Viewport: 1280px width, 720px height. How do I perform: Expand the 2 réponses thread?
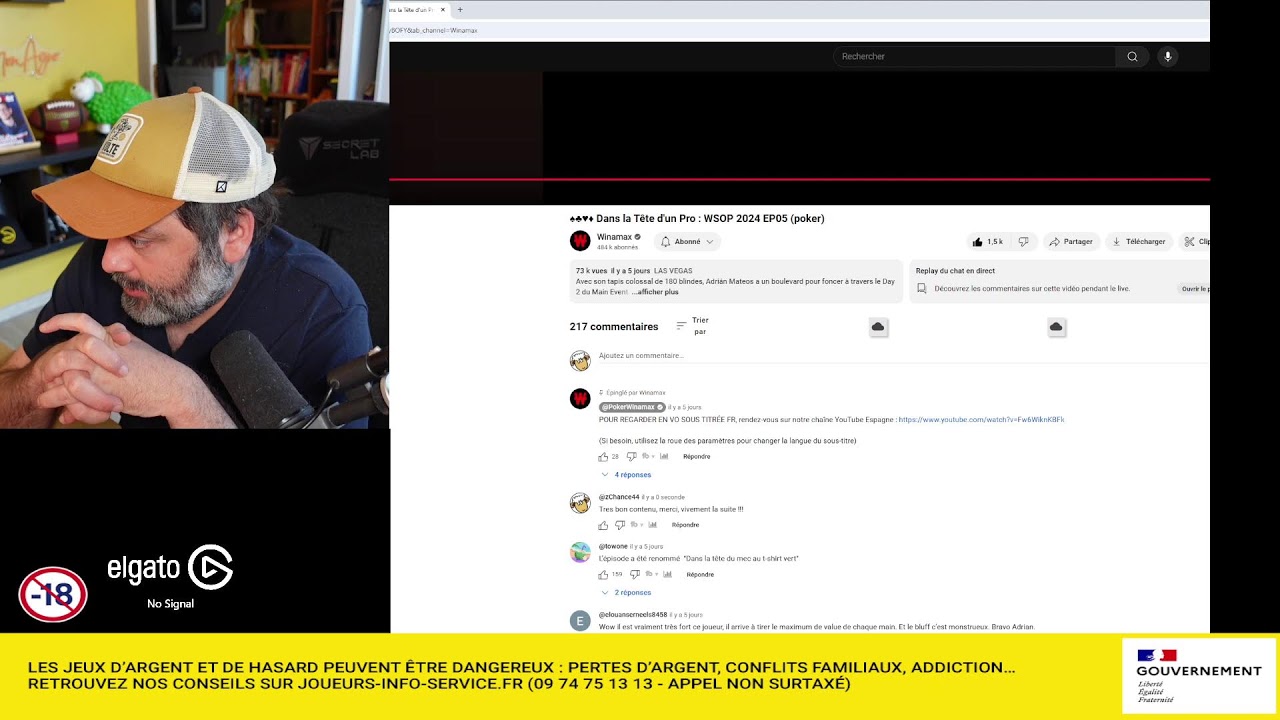(627, 593)
